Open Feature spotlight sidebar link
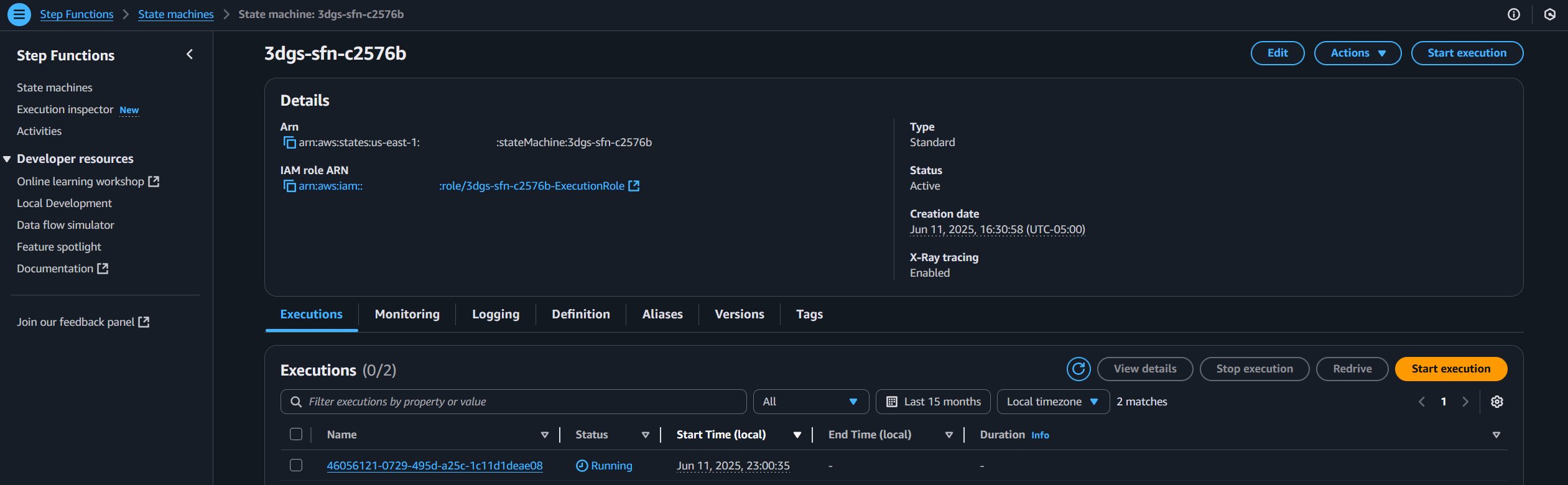The height and width of the screenshot is (485, 1568). [x=59, y=247]
